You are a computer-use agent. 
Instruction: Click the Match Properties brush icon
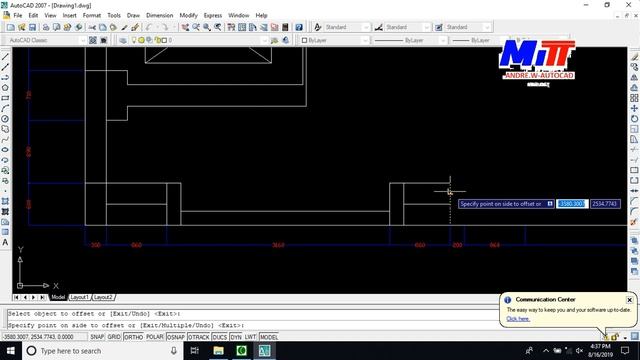[x=124, y=27]
